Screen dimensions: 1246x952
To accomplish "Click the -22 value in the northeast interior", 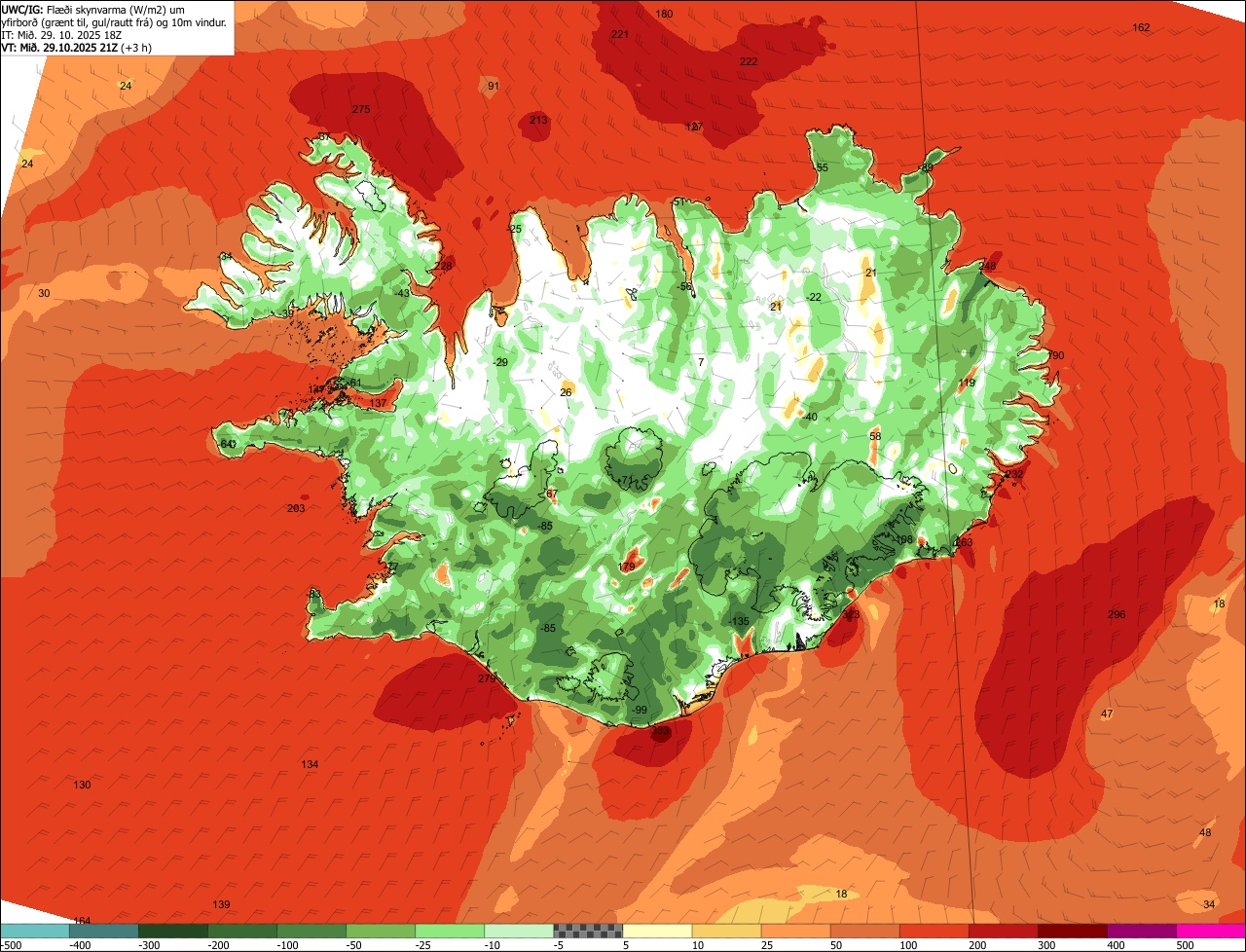I will [x=814, y=297].
